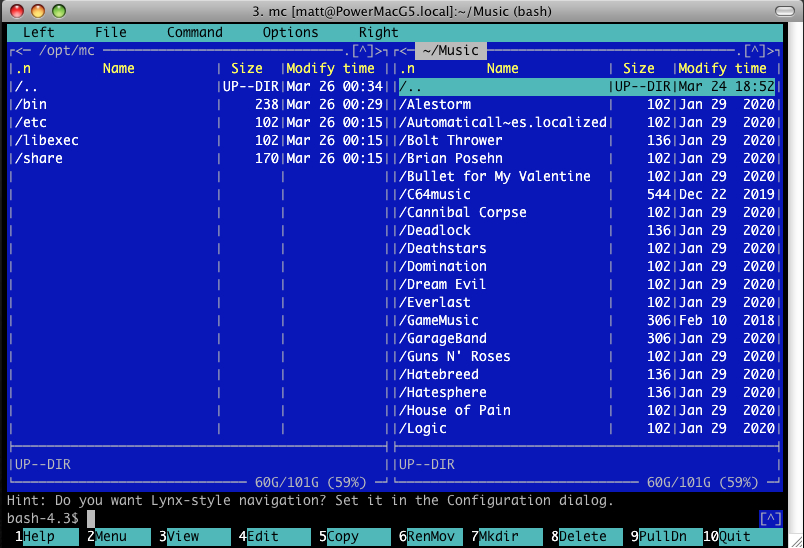Open the Options menu
Screen dimensions: 804x548
[x=290, y=32]
